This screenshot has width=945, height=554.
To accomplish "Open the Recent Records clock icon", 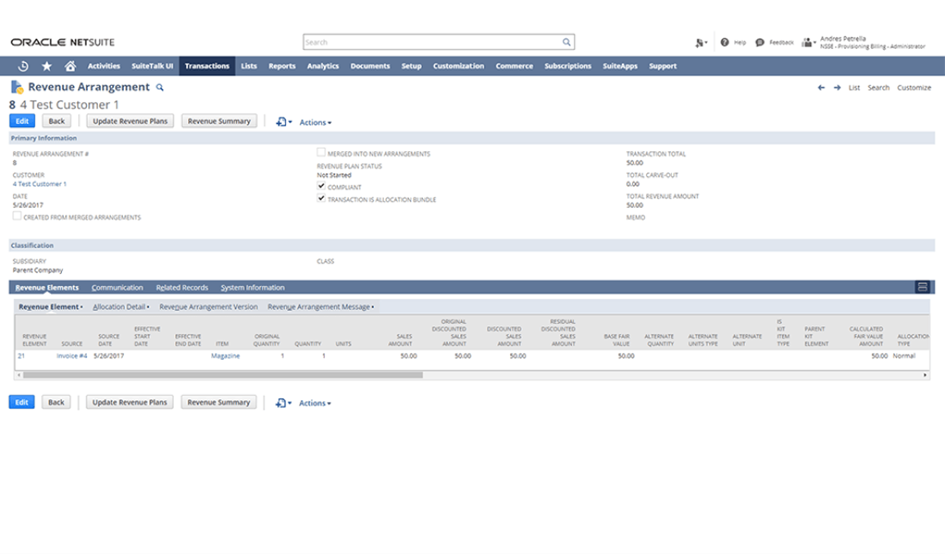I will 23,66.
